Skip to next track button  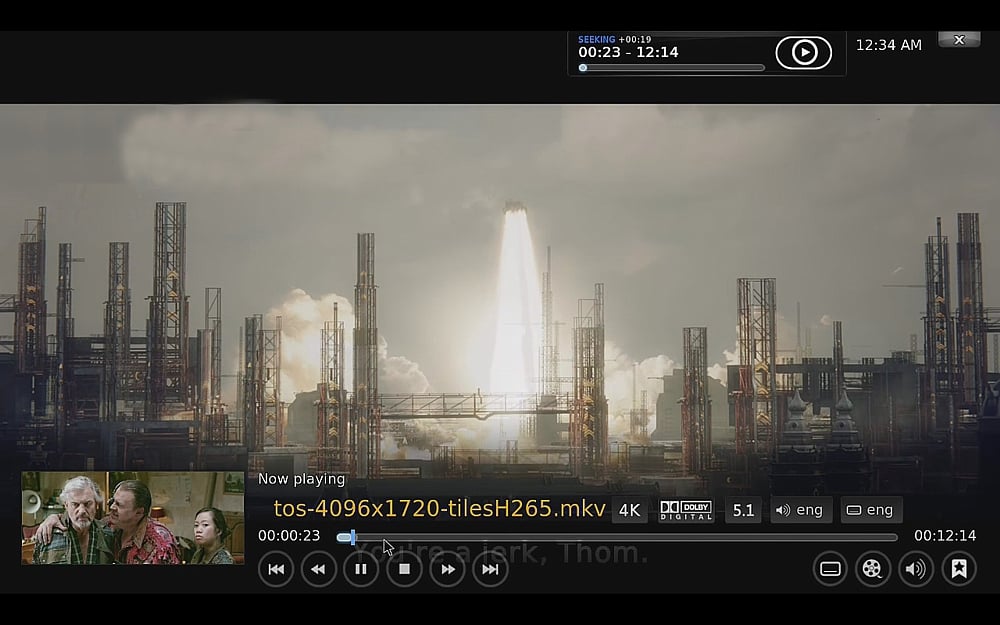(x=490, y=569)
